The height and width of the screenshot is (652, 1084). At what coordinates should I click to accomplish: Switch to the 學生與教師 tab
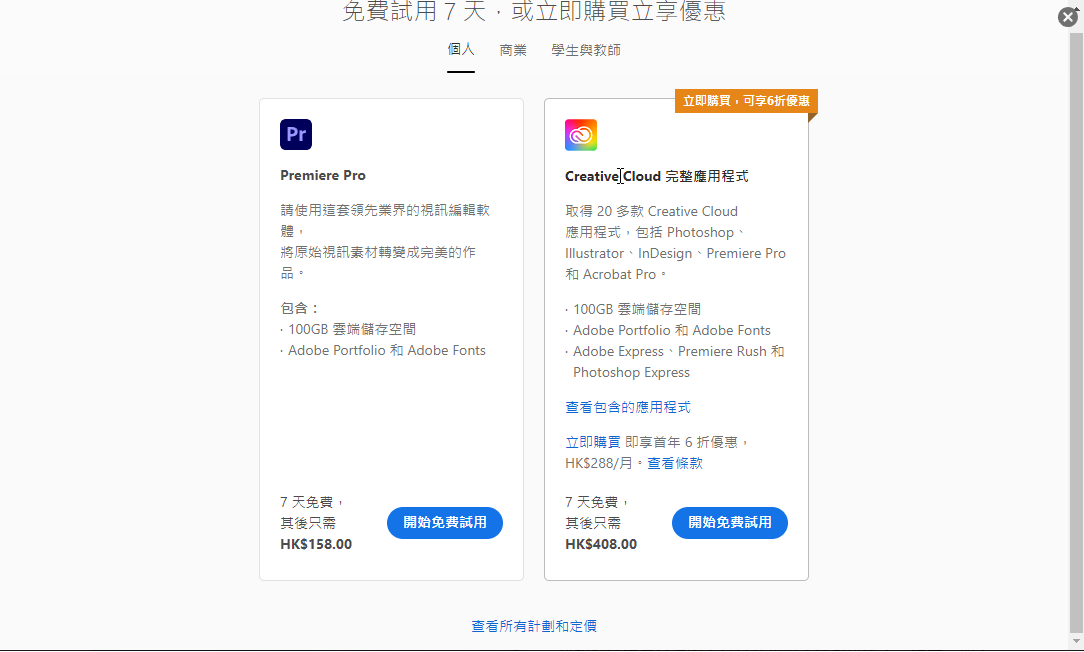[x=586, y=50]
